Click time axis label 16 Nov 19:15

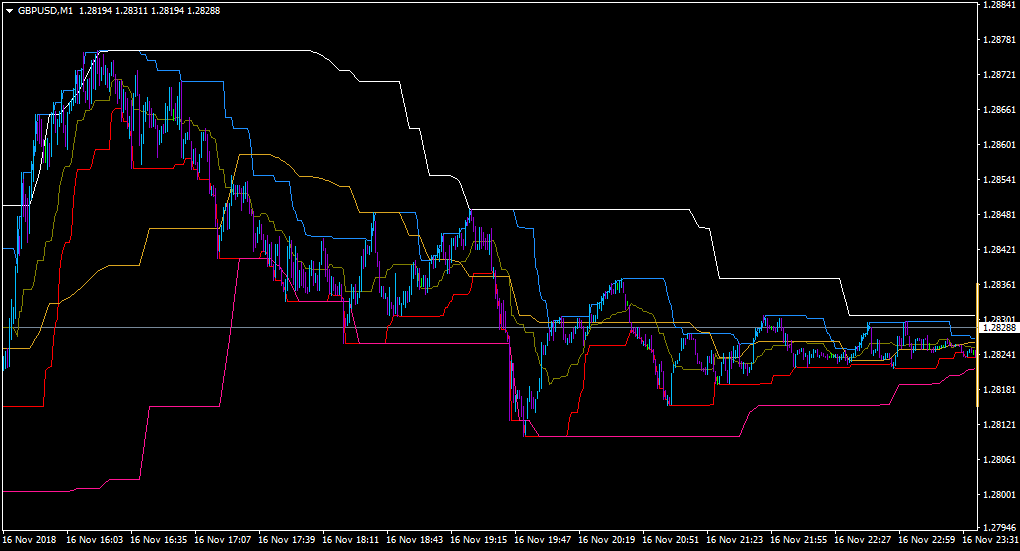pyautogui.click(x=478, y=539)
